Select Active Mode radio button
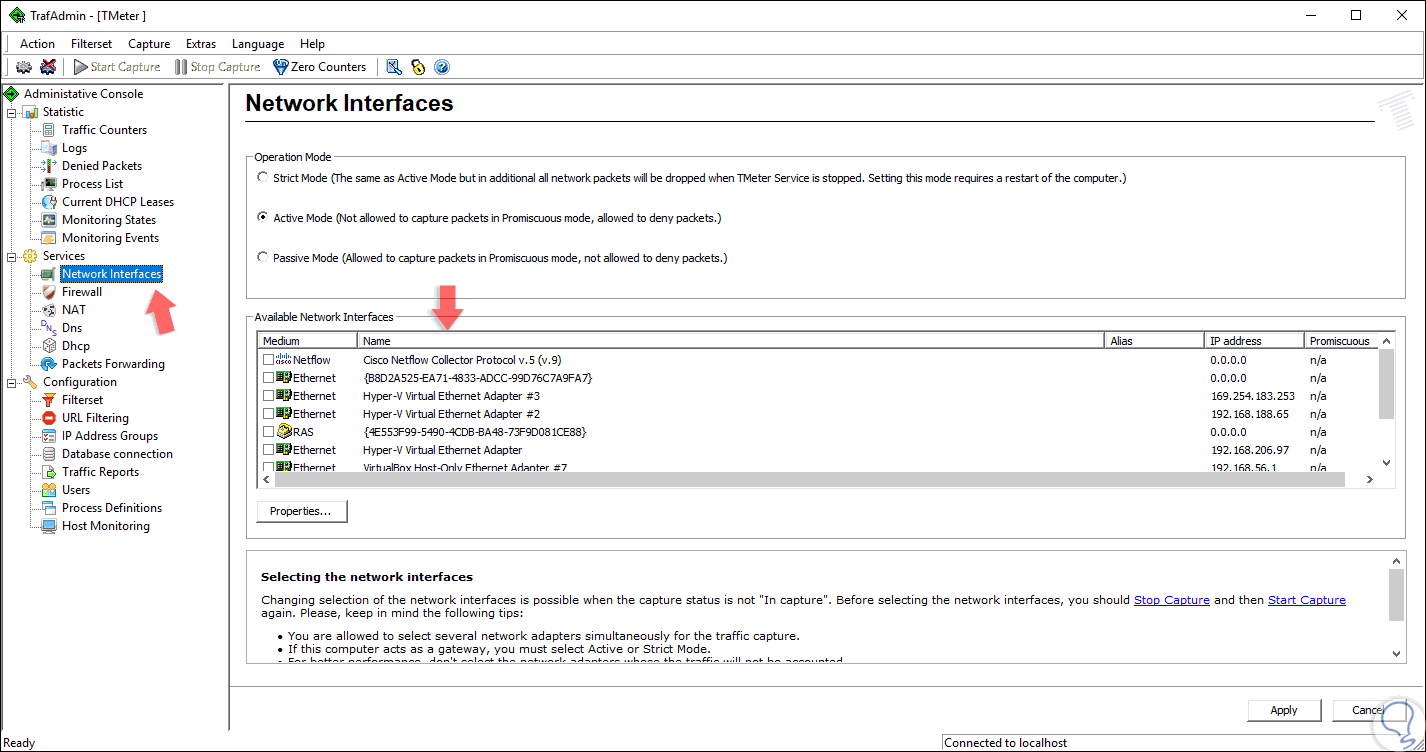 263,218
